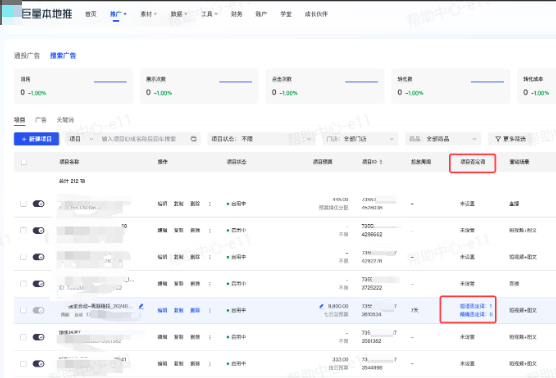Click the 更多筛选 filter button

point(511,139)
